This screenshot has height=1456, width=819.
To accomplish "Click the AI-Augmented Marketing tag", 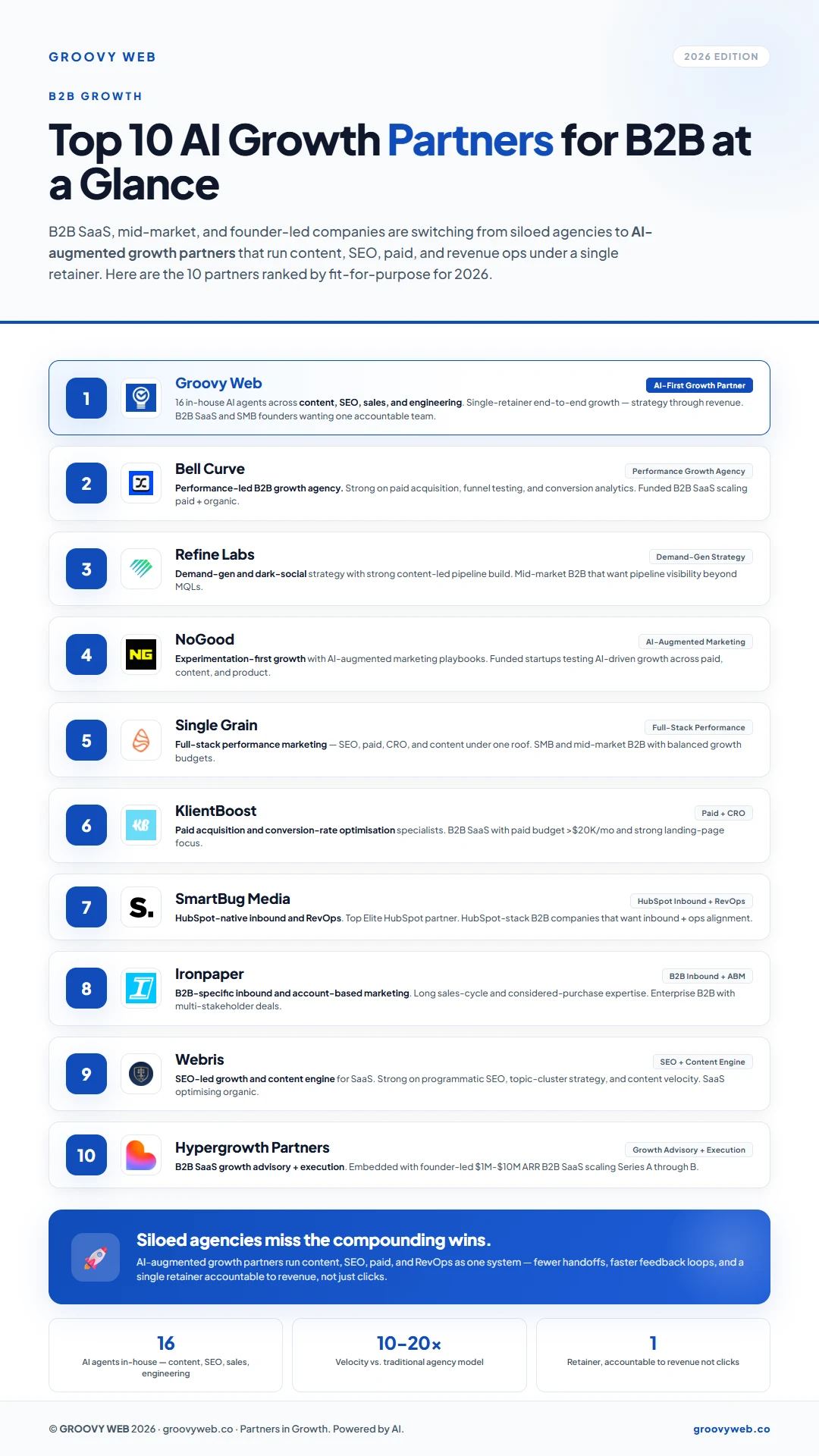I will coord(695,642).
